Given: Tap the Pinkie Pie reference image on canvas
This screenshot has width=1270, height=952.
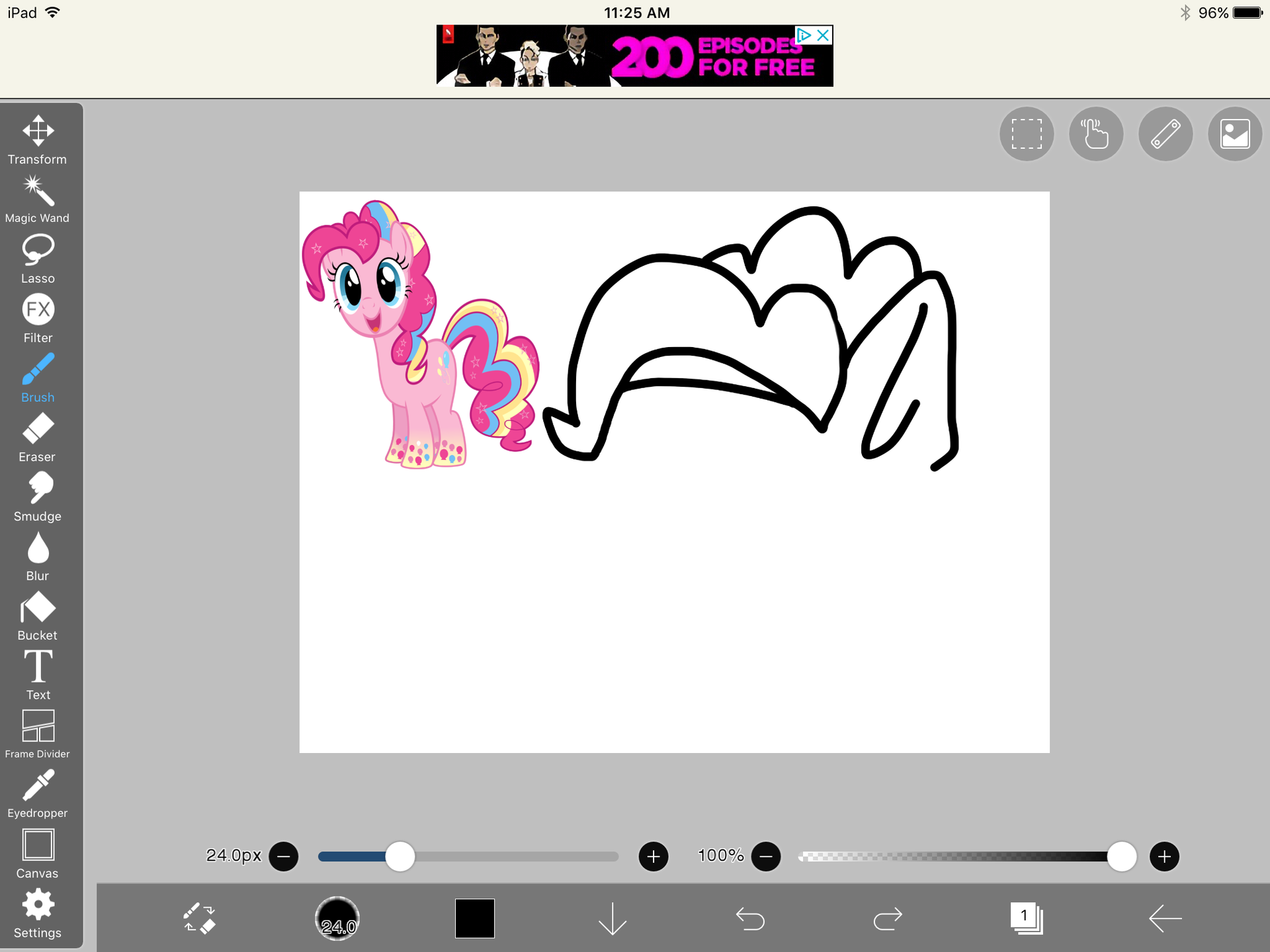Looking at the screenshot, I should coord(421,334).
